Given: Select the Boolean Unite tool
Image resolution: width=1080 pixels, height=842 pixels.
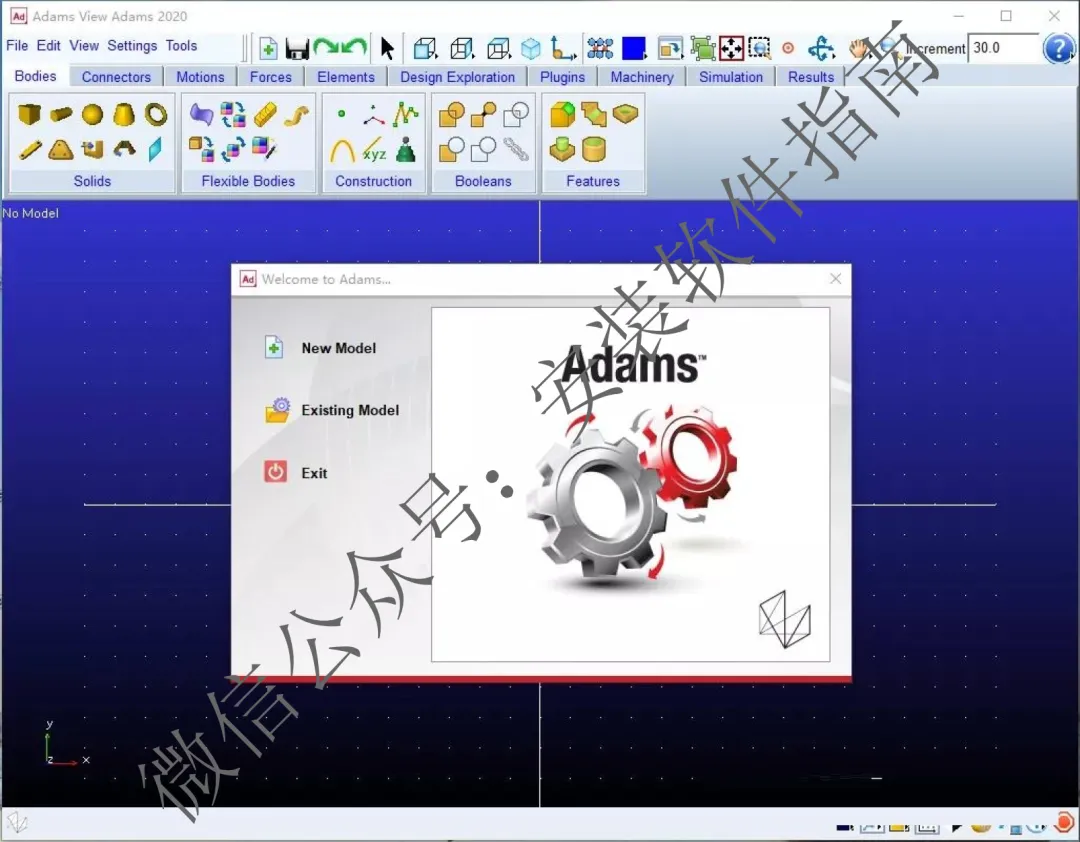Looking at the screenshot, I should click(452, 115).
